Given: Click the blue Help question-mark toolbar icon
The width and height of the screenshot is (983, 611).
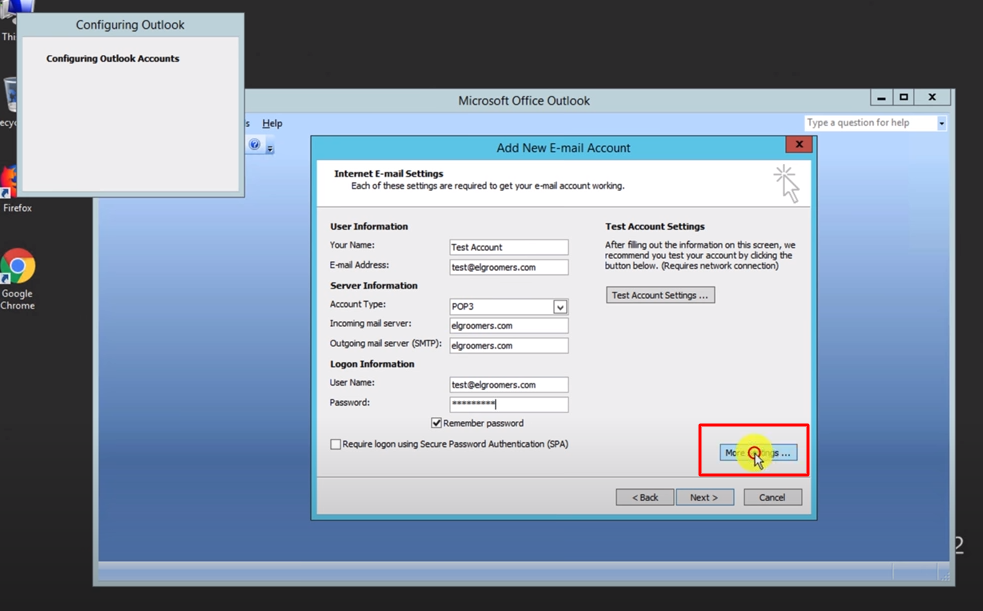Looking at the screenshot, I should tap(255, 145).
